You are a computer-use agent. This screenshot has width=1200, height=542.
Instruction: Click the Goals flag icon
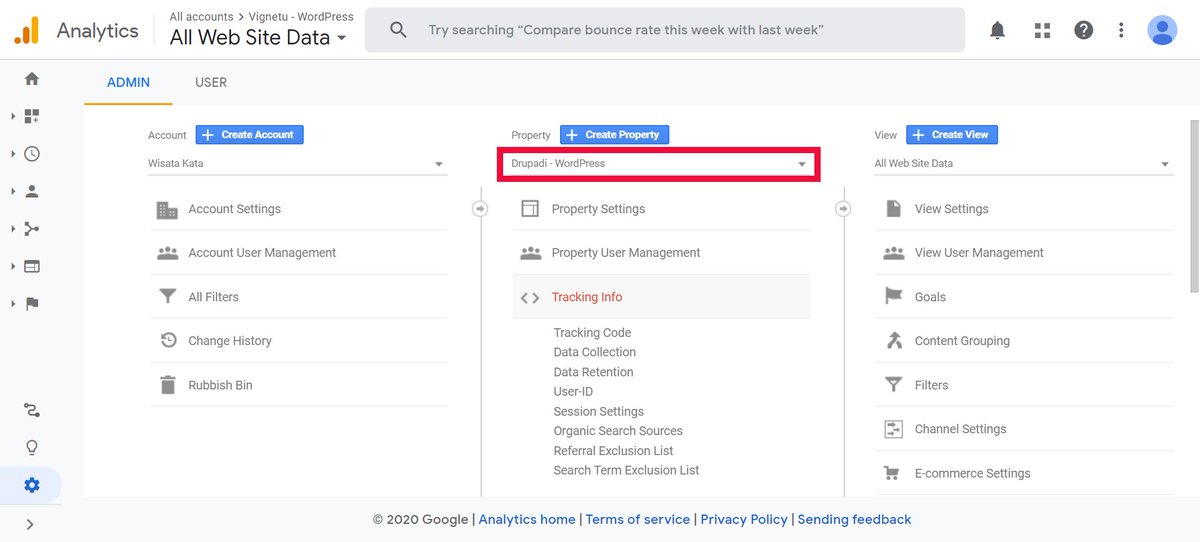[x=894, y=297]
